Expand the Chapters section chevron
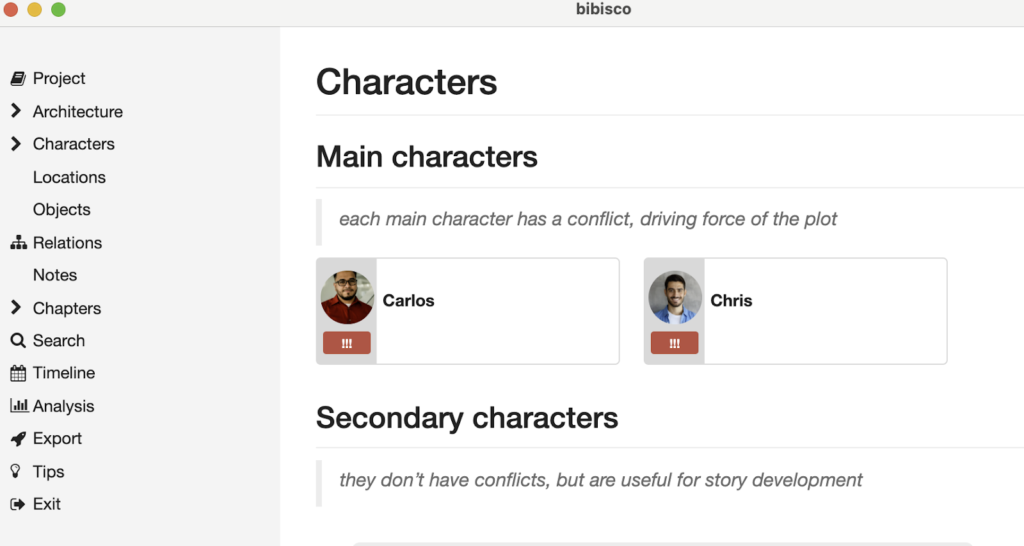Viewport: 1024px width, 546px height. pyautogui.click(x=16, y=308)
